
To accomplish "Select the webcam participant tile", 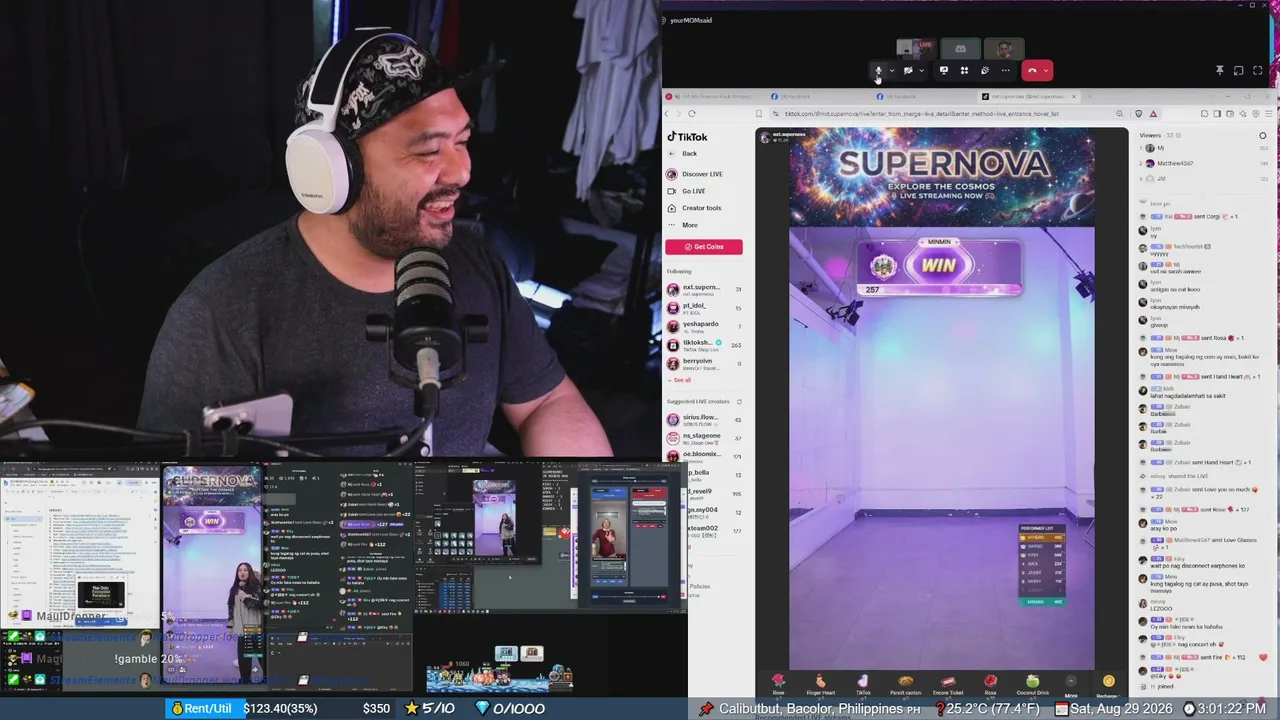I will 1004,48.
